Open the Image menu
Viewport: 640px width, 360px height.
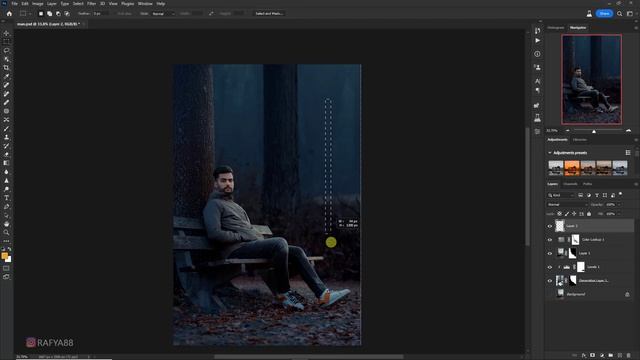[x=38, y=4]
